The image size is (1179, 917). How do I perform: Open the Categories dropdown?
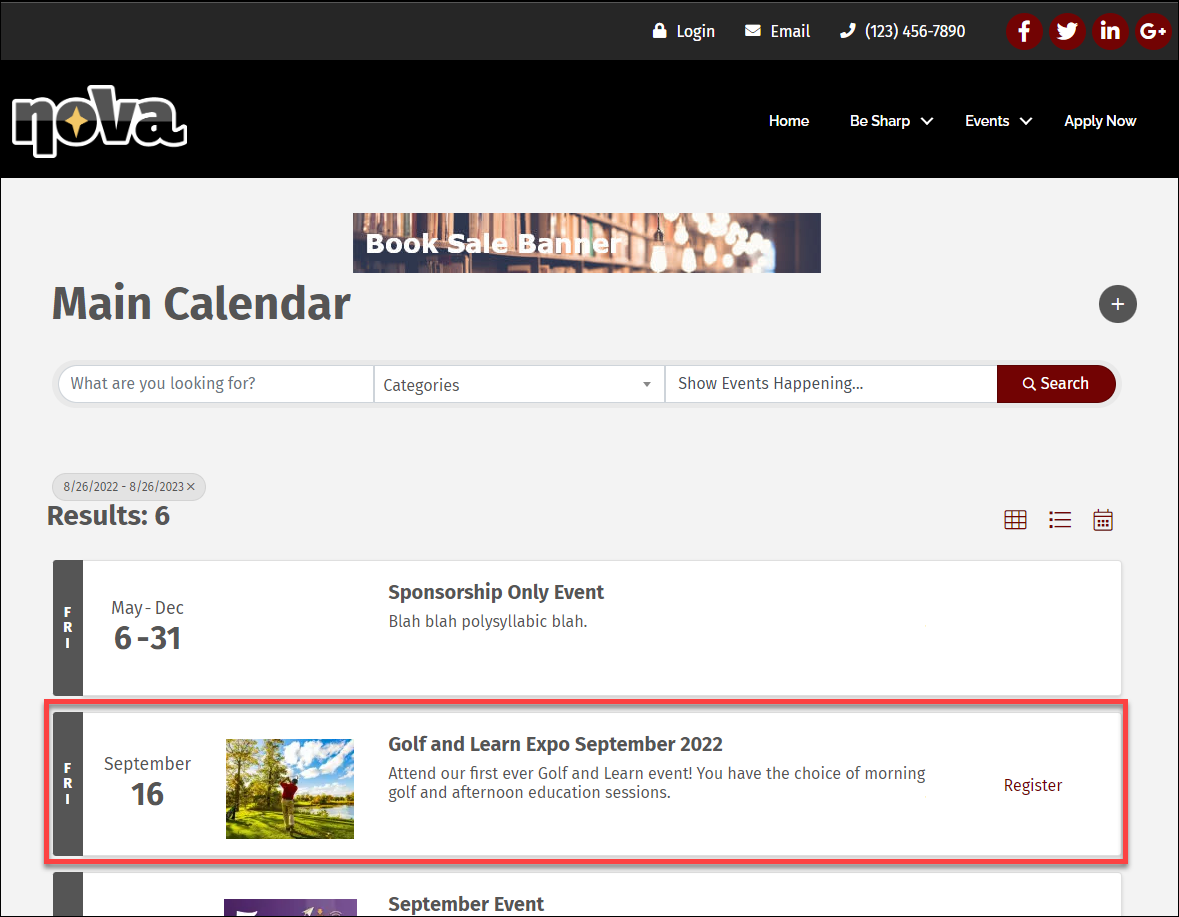tap(518, 385)
